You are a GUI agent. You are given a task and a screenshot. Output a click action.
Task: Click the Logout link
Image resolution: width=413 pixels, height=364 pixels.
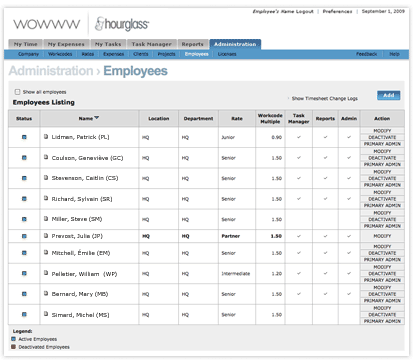pos(305,11)
